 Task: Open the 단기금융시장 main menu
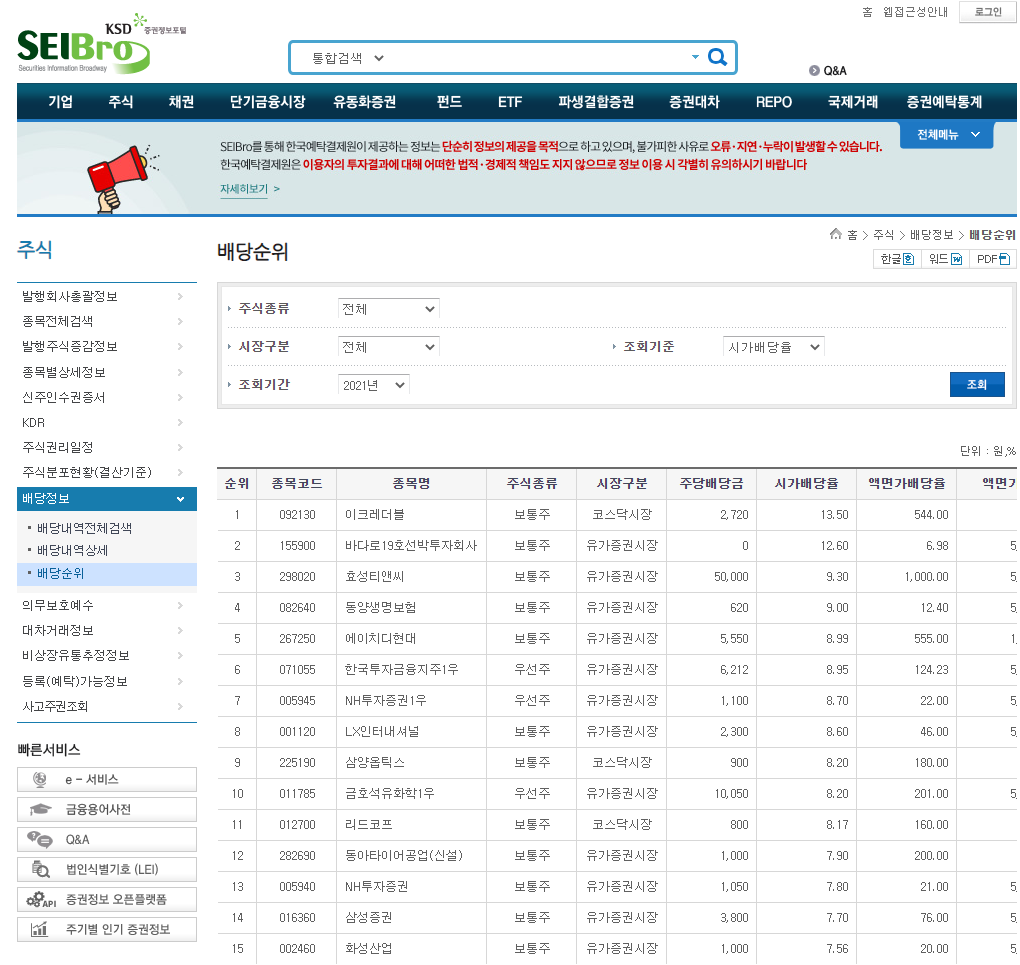click(x=267, y=102)
